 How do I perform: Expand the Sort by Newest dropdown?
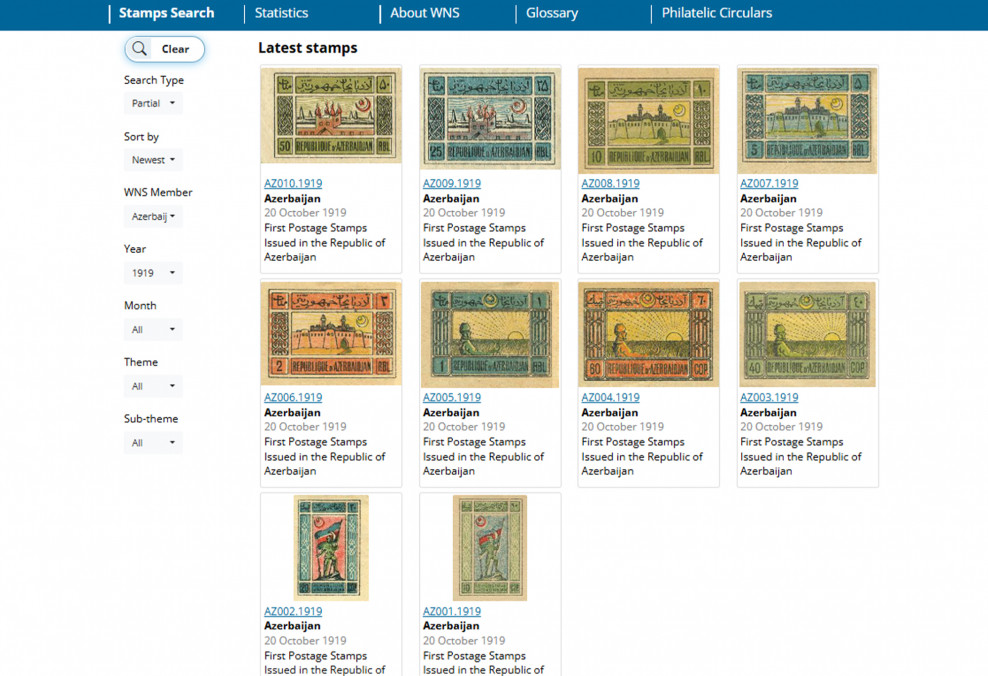153,160
